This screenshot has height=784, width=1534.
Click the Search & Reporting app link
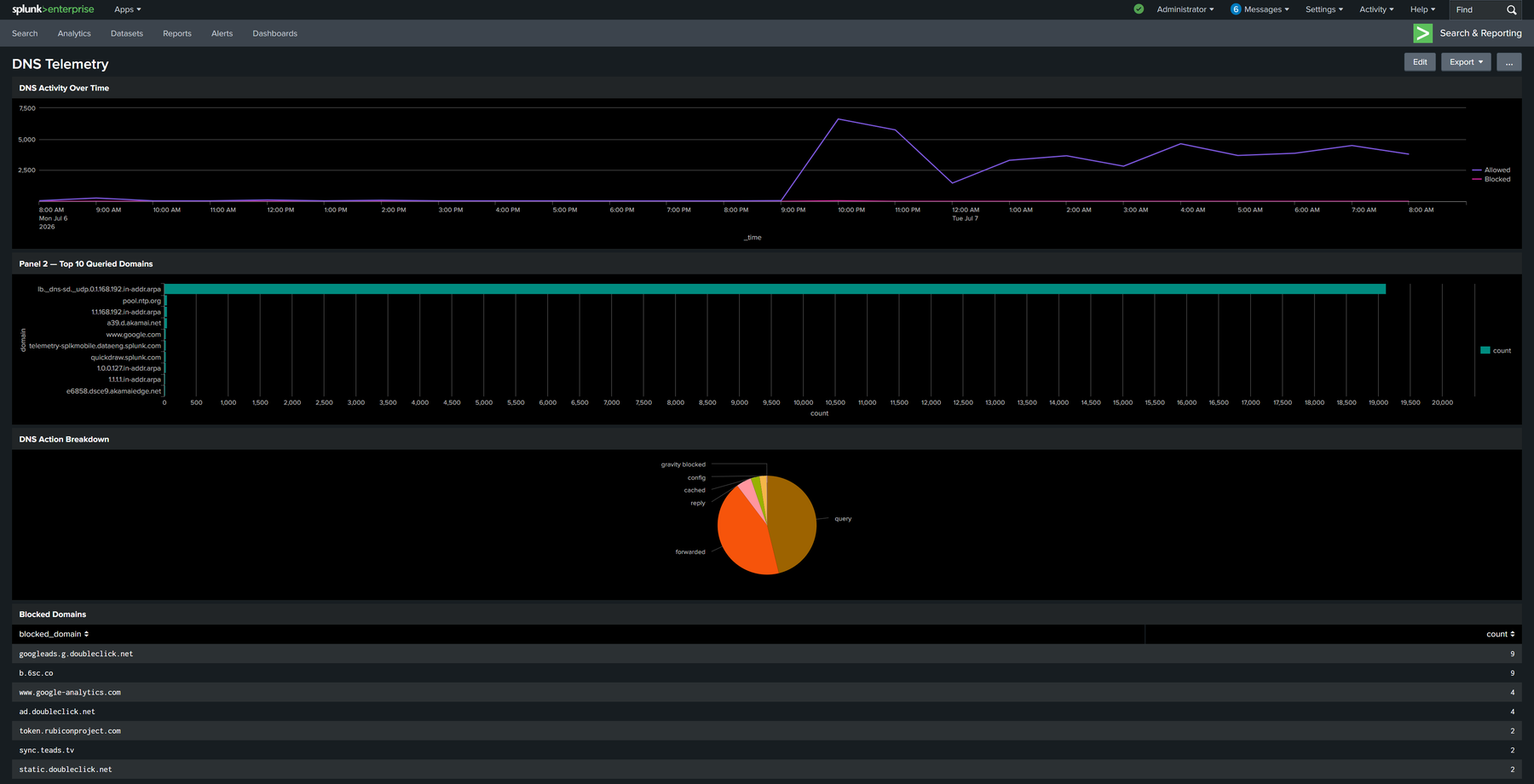1480,33
